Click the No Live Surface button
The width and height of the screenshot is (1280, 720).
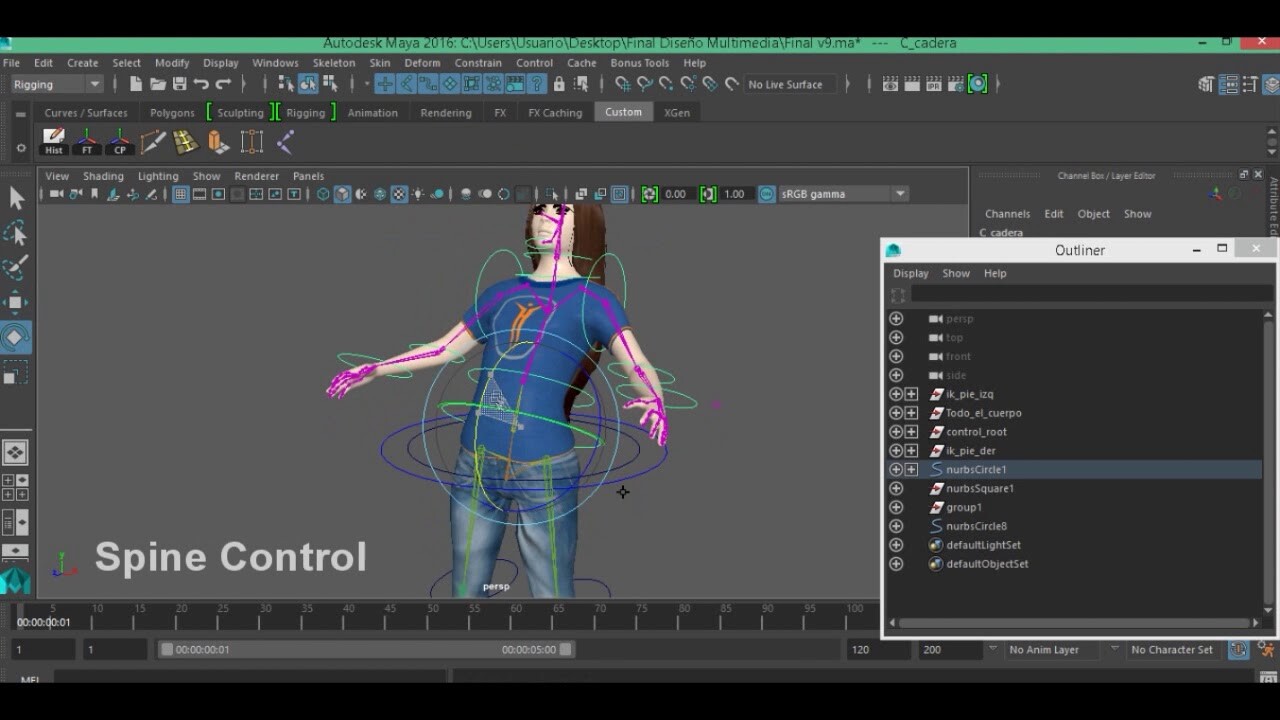789,84
